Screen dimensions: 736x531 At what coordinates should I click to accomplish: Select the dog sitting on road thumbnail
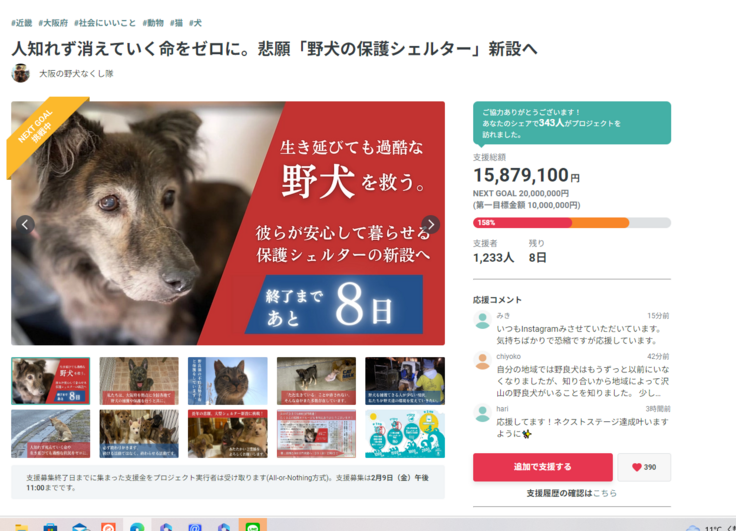(51, 433)
